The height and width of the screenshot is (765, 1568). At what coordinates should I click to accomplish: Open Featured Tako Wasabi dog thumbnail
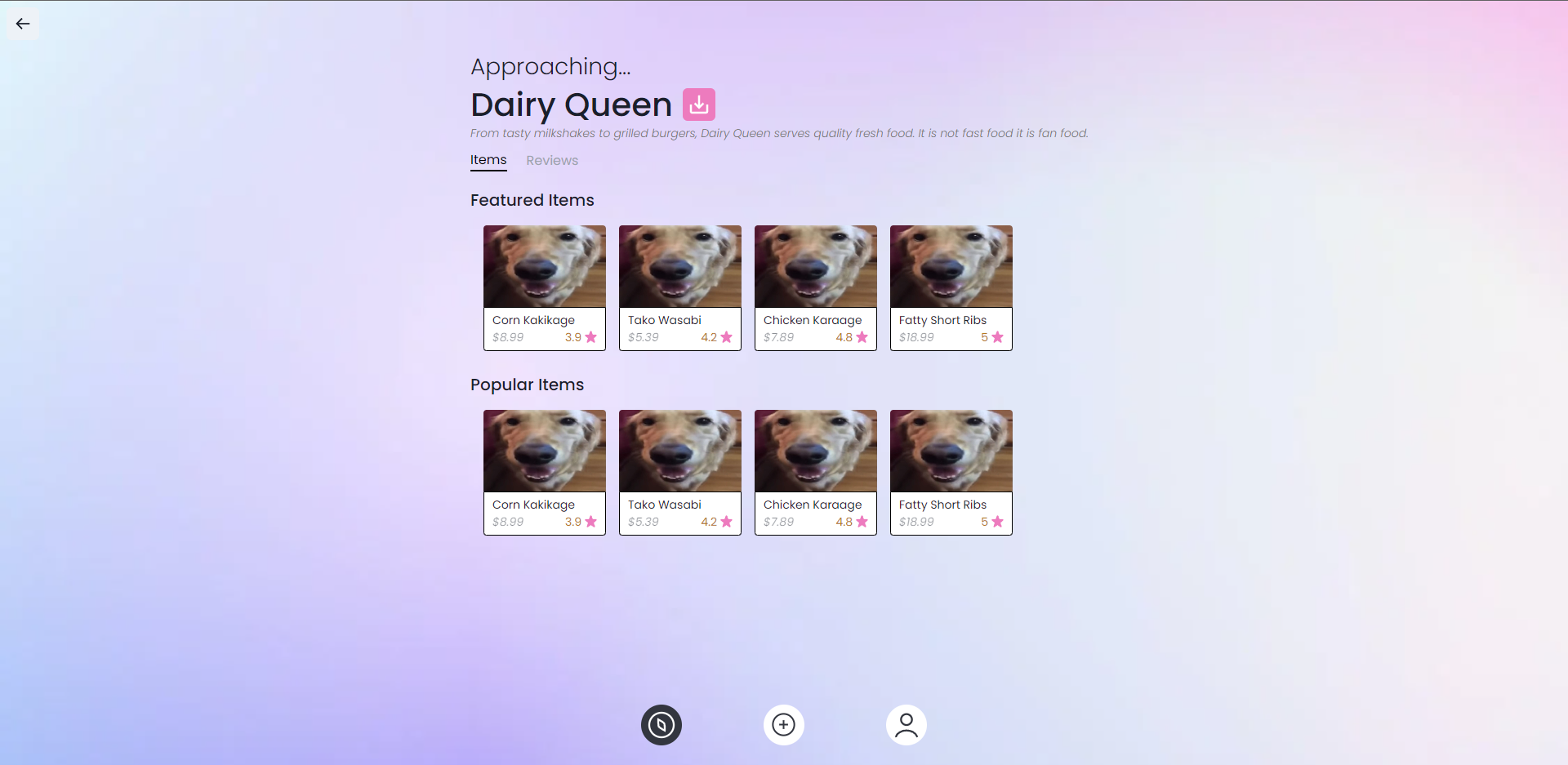coord(680,266)
